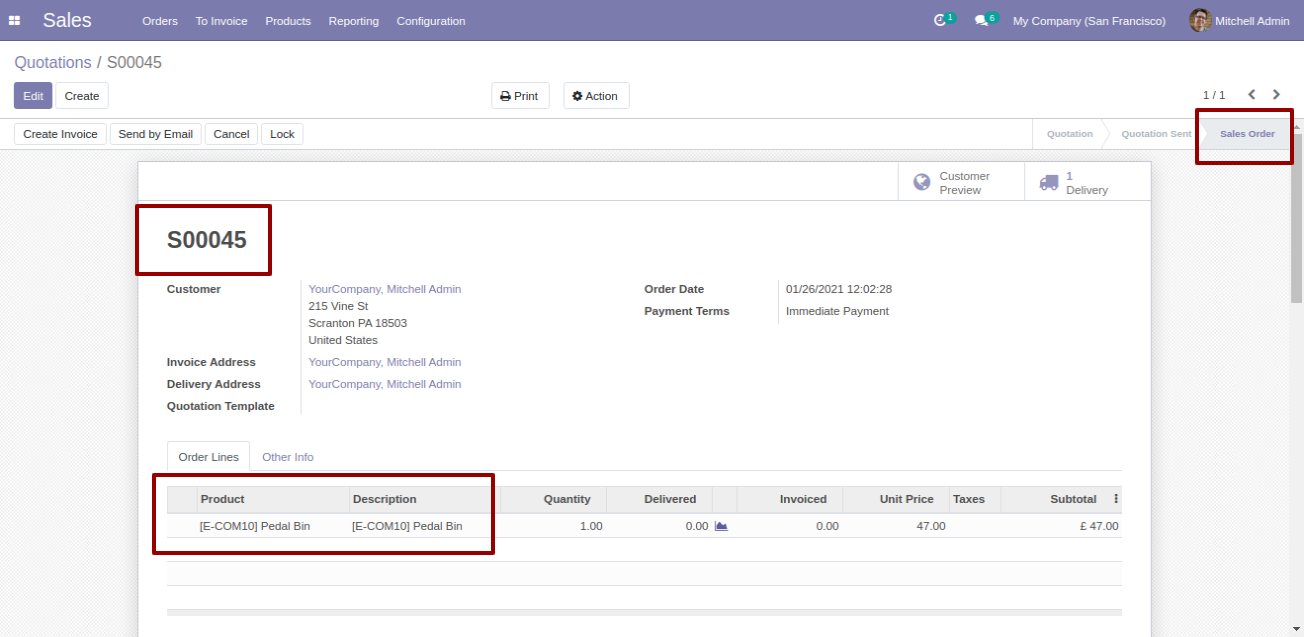Click the Sales app title

tap(67, 20)
